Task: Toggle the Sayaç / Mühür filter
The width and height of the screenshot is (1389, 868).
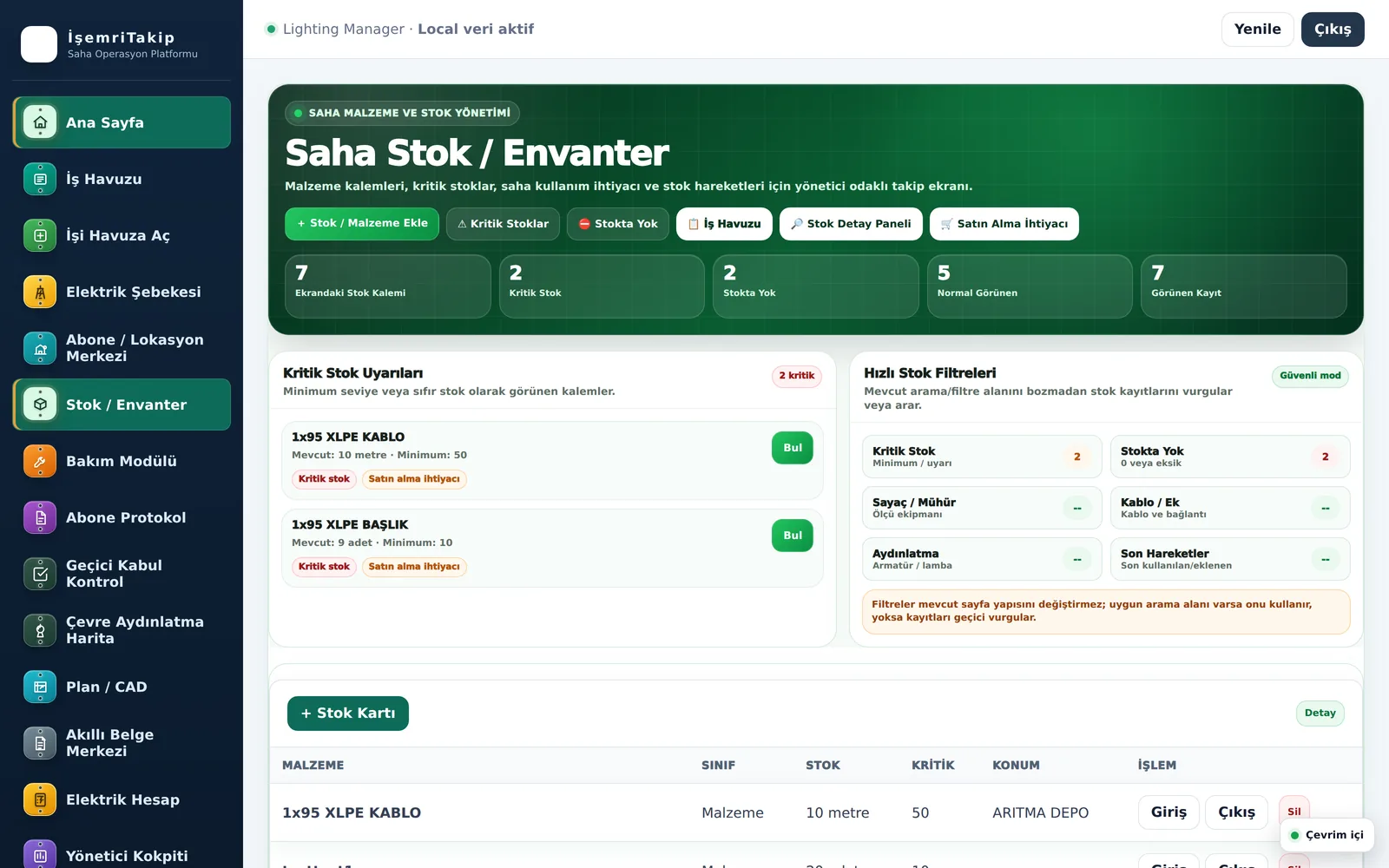Action: pyautogui.click(x=982, y=508)
